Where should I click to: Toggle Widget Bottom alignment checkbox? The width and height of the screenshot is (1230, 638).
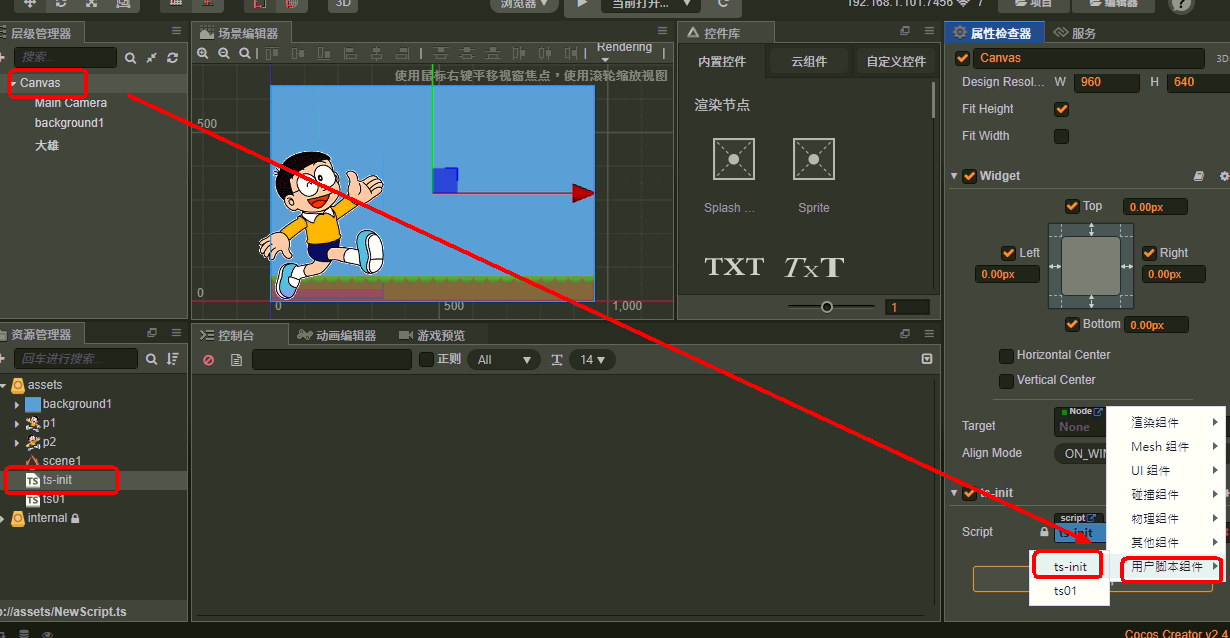coord(1073,324)
